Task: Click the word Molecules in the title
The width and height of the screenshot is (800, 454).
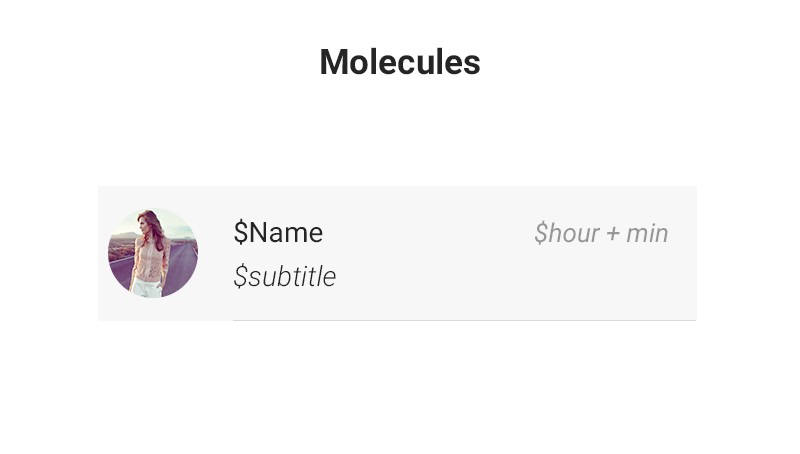Action: pos(400,62)
